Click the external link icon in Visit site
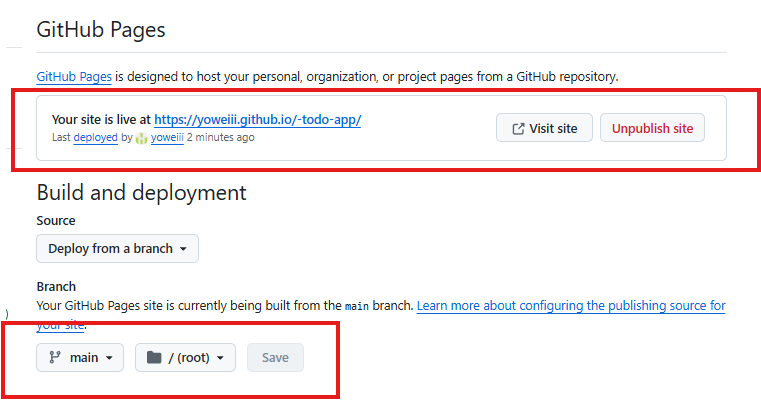This screenshot has width=761, height=400. click(x=518, y=129)
